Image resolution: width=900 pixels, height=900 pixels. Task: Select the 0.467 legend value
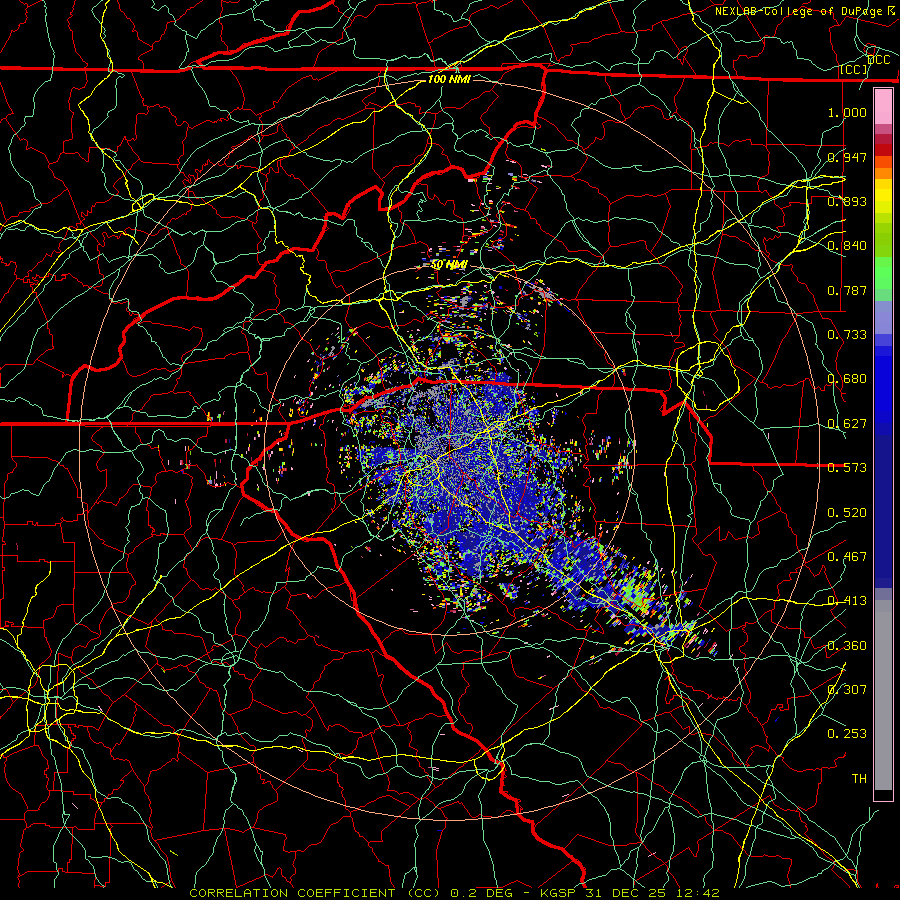847,557
